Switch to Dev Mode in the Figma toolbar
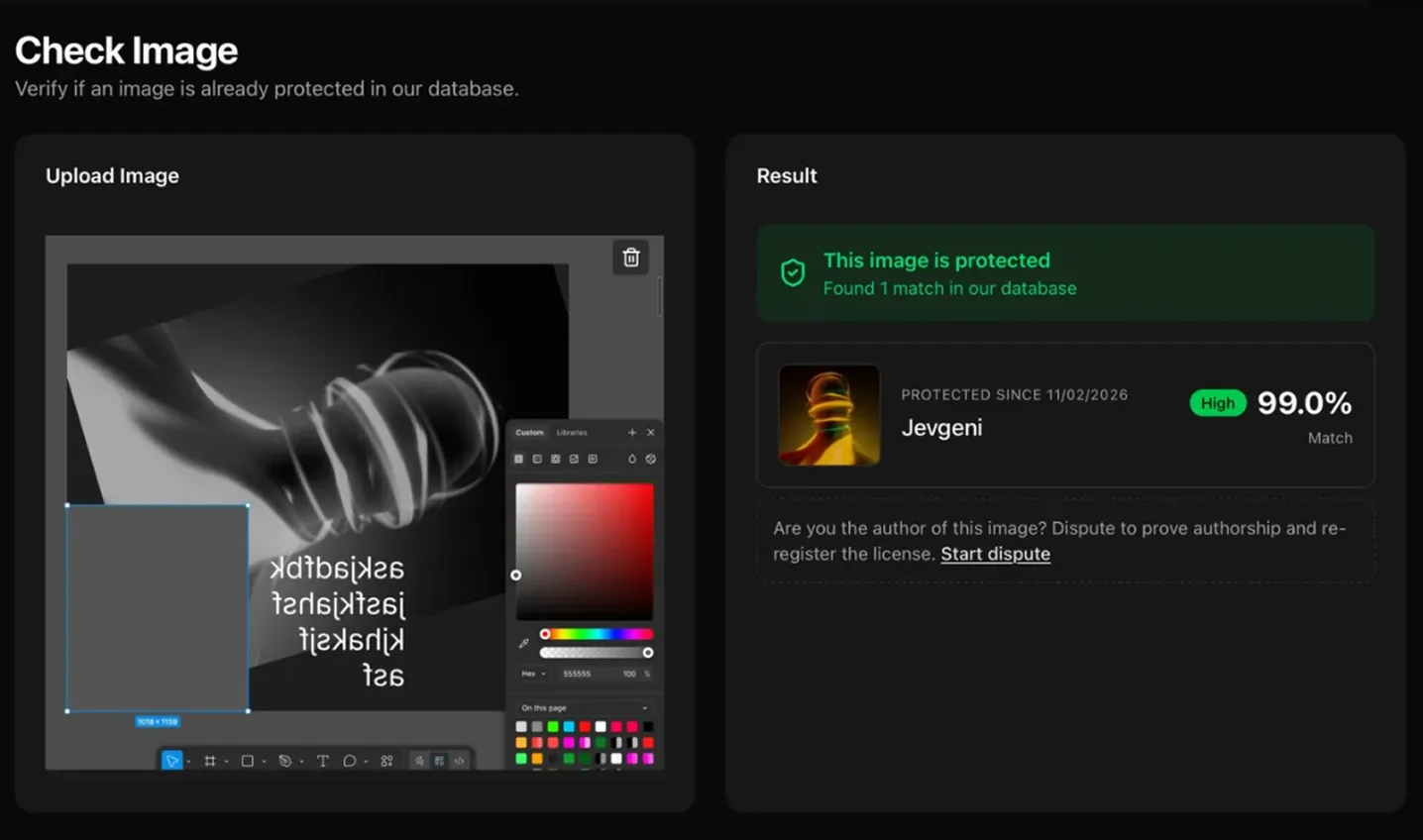The width and height of the screenshot is (1423, 840). (x=459, y=761)
